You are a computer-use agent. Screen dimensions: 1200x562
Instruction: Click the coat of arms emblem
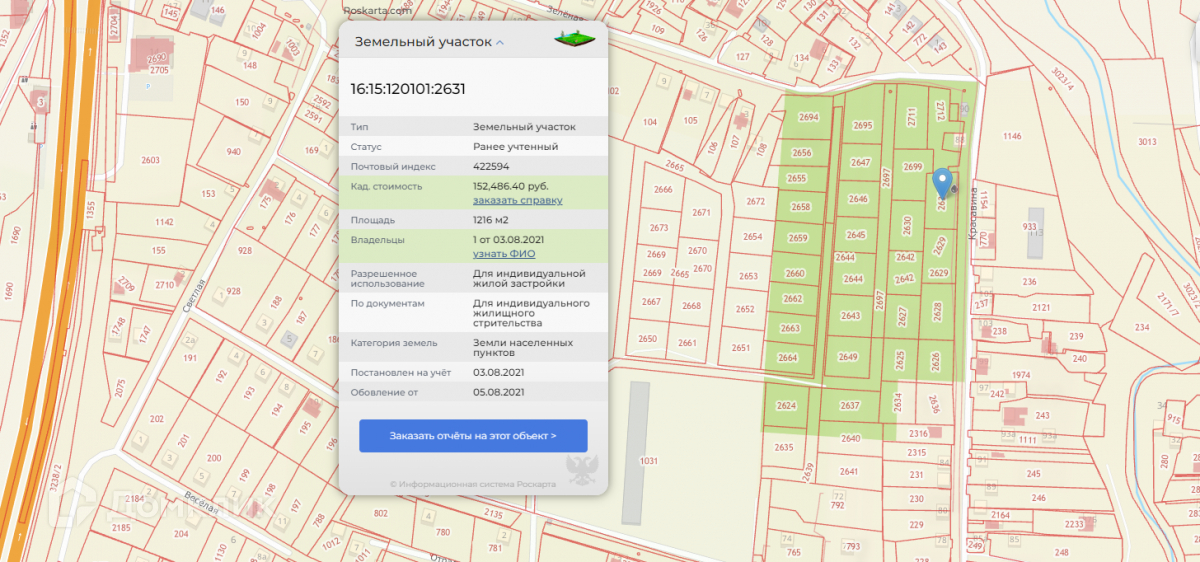click(x=582, y=468)
